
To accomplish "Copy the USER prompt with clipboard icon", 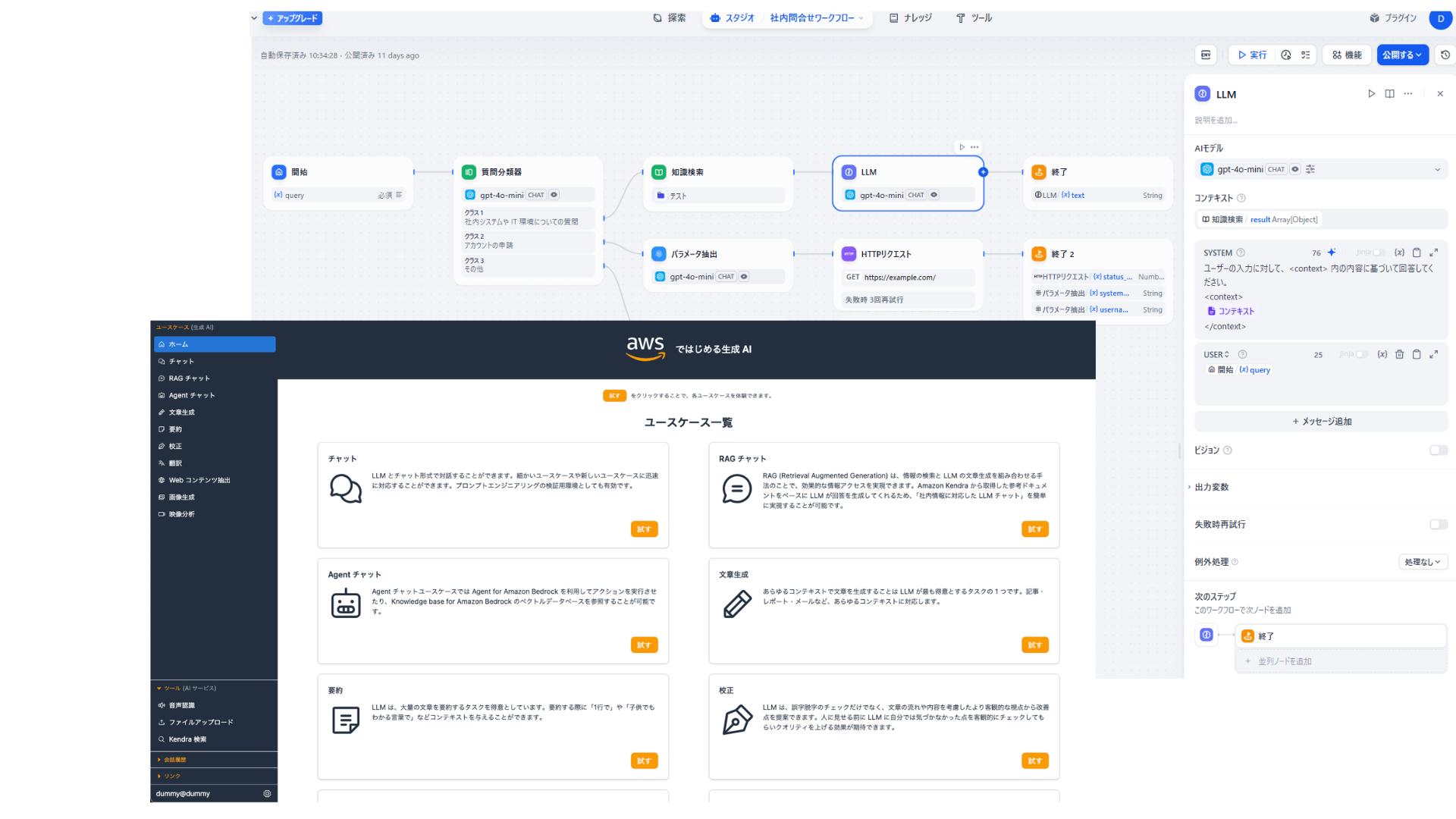I will pyautogui.click(x=1417, y=354).
